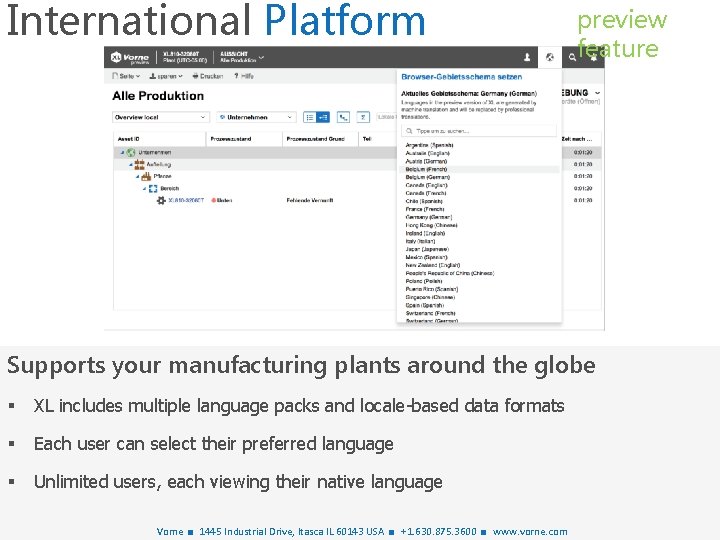
Task: Select Mexico (Spanish) locale
Action: click(x=426, y=257)
